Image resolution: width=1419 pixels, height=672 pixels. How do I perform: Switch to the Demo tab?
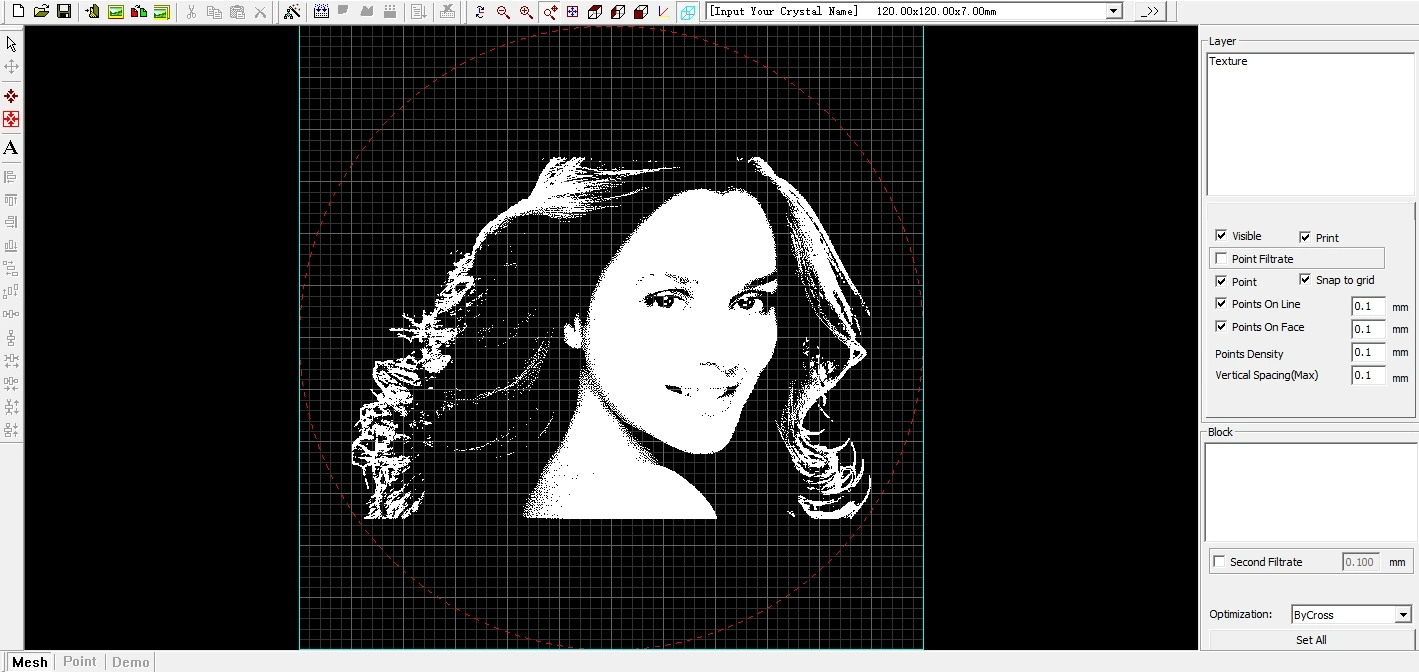pyautogui.click(x=130, y=662)
